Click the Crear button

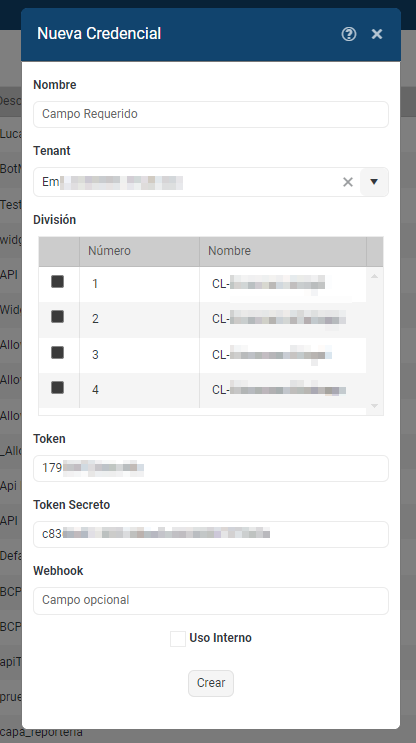(211, 683)
